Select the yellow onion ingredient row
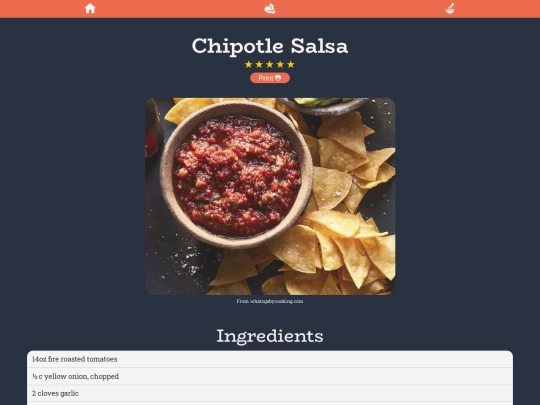Screen dimensions: 540x405 pyautogui.click(x=270, y=376)
